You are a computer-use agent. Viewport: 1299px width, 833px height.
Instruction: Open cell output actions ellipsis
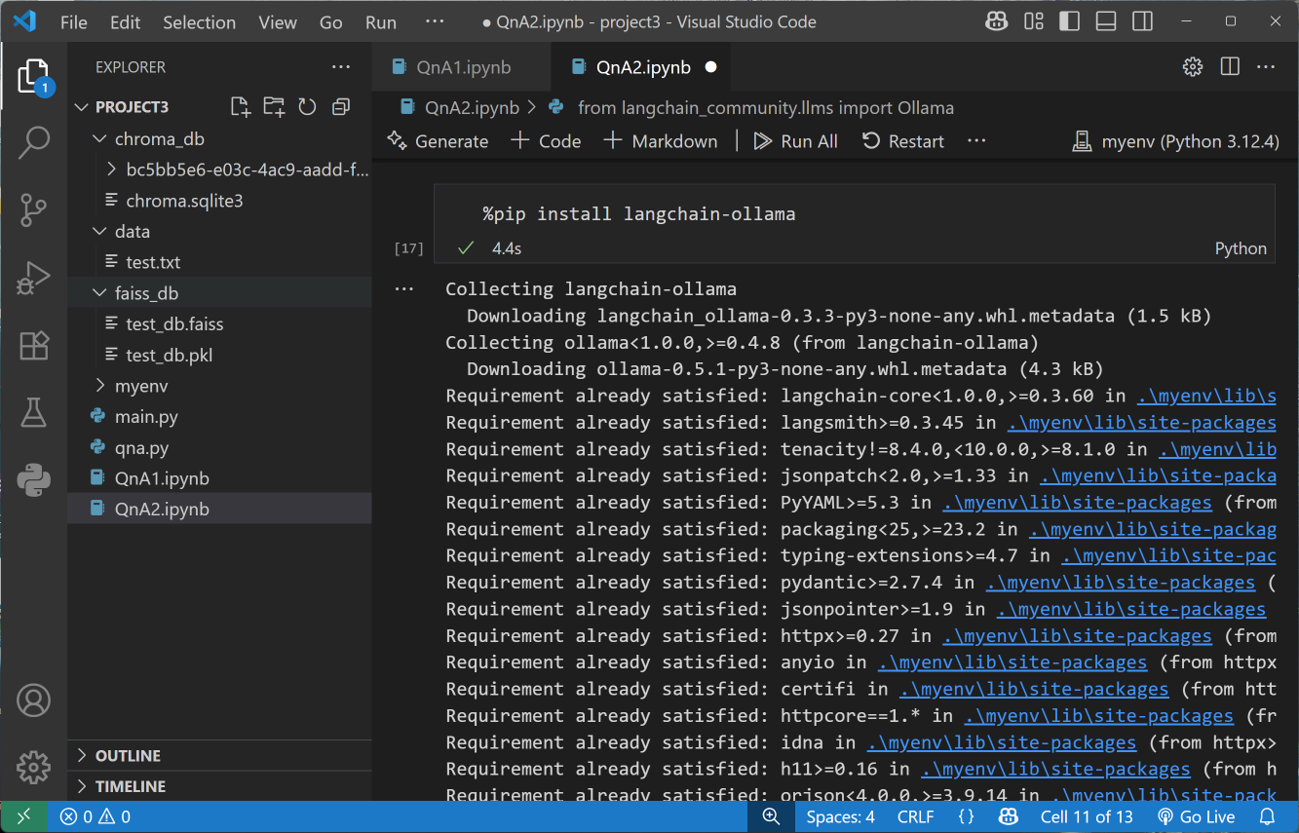pyautogui.click(x=404, y=289)
